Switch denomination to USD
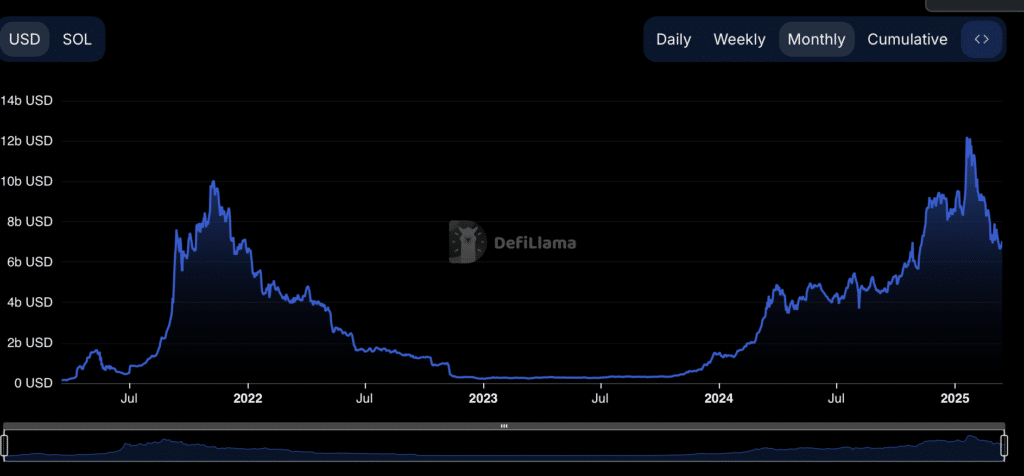1024x476 pixels. (25, 39)
